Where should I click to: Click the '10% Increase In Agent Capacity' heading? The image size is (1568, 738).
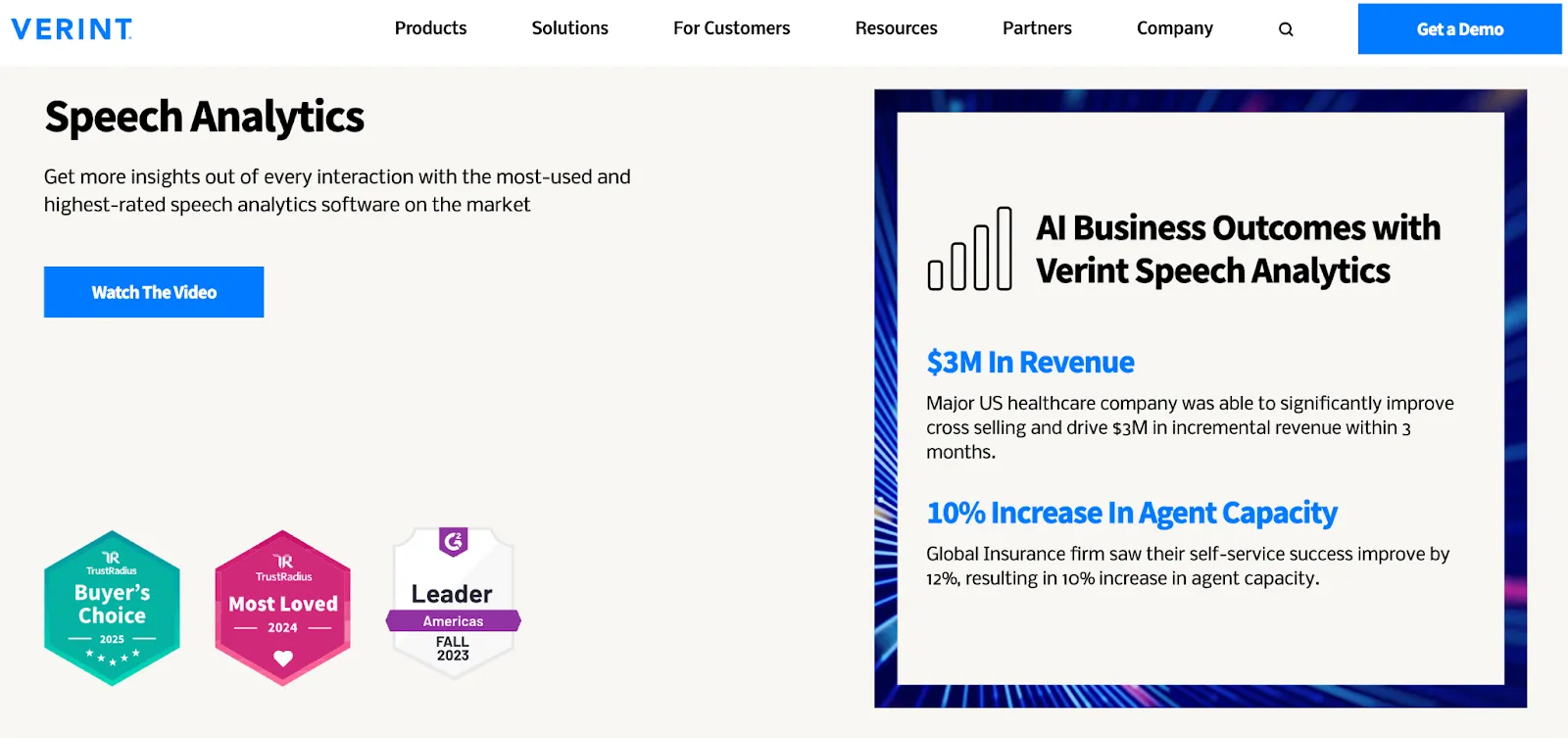point(1132,514)
